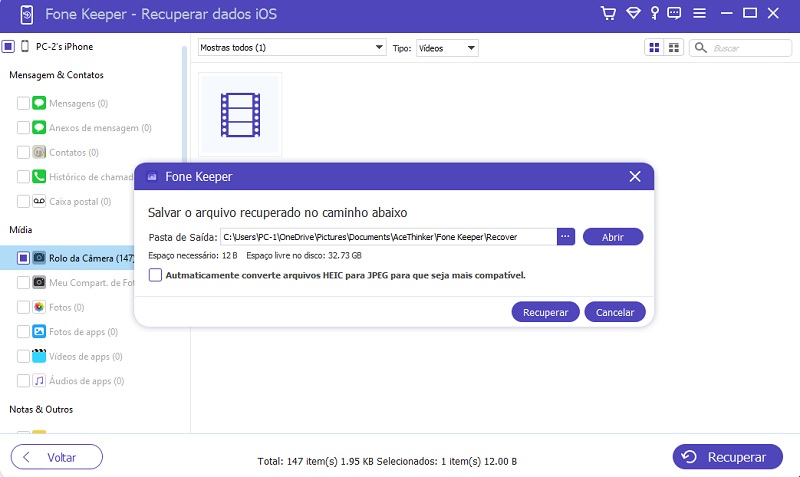Switch to list detail view
The image size is (800, 477).
674,48
